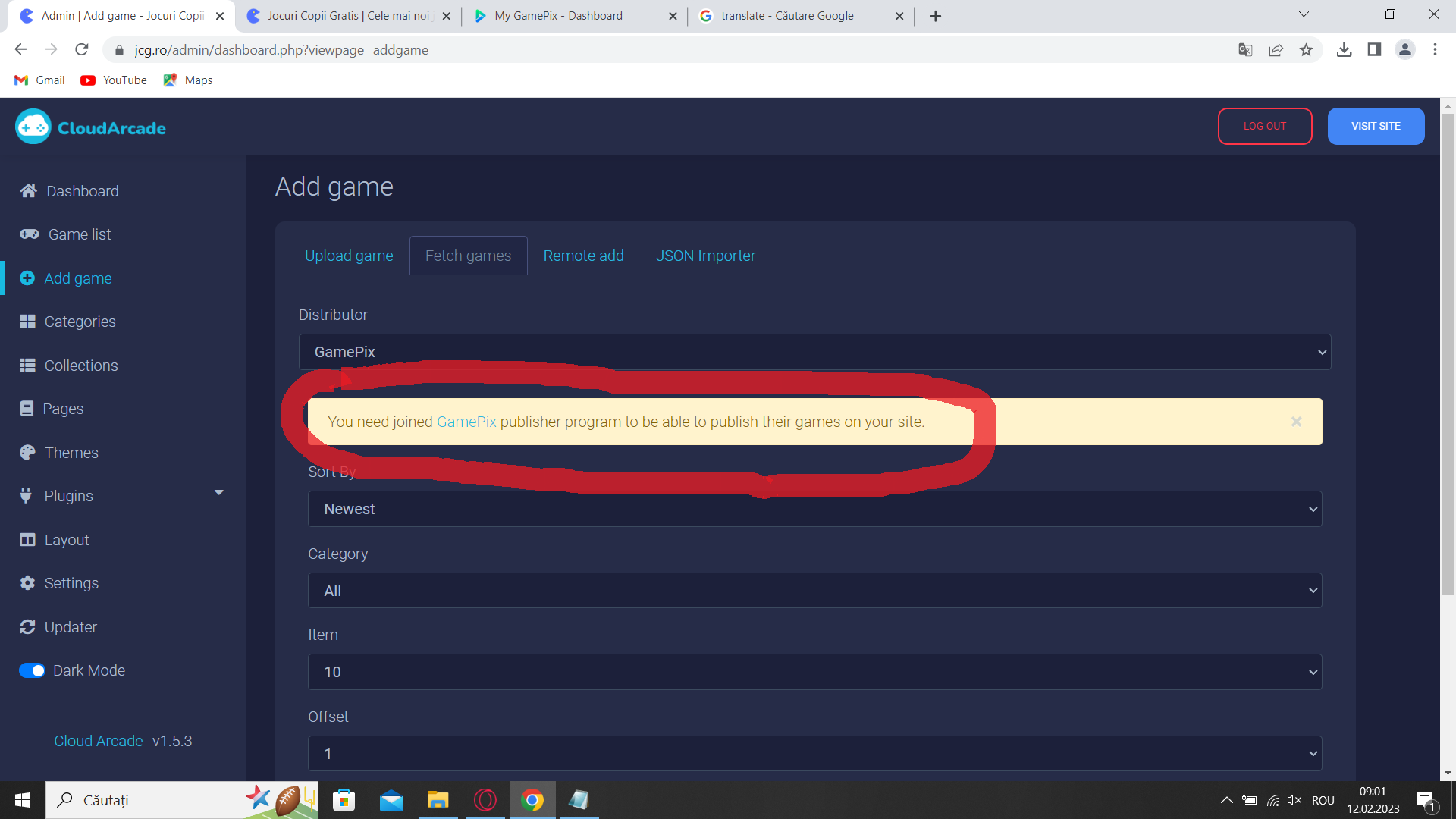Open Collections list icon in sidebar
The width and height of the screenshot is (1456, 819).
(x=27, y=366)
